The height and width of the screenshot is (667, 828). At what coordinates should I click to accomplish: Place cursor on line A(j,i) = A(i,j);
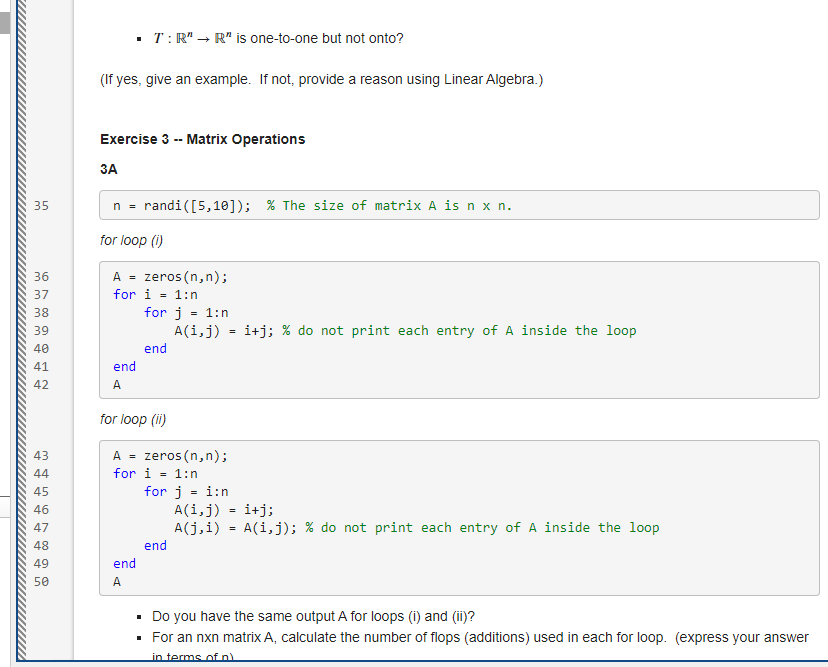point(230,527)
